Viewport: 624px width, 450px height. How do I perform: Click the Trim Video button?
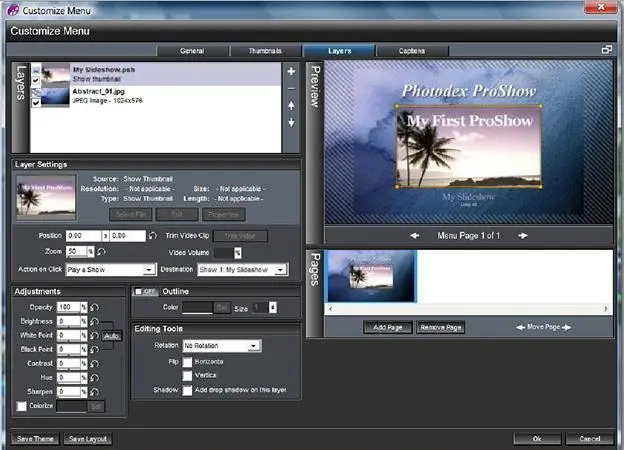[240, 236]
